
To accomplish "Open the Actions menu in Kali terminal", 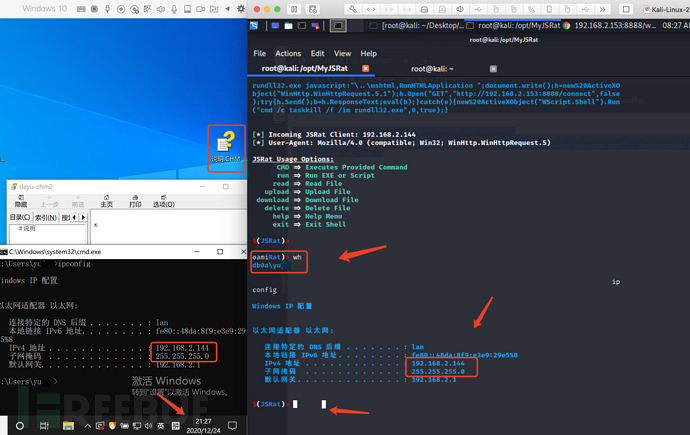I will [x=288, y=53].
